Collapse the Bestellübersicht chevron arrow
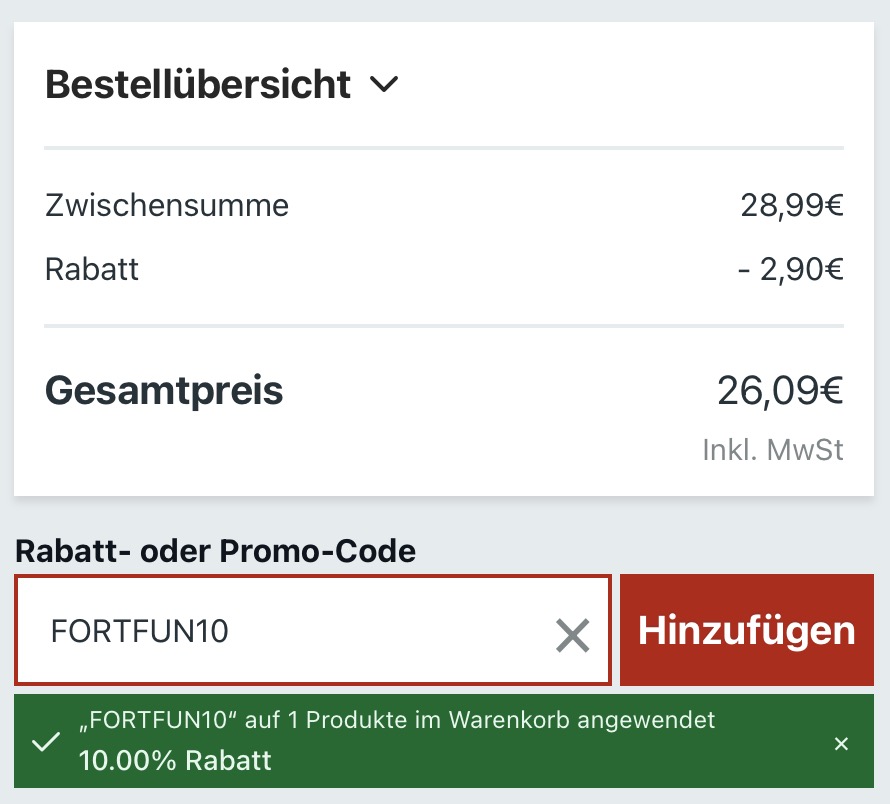This screenshot has width=890, height=804. (x=384, y=84)
